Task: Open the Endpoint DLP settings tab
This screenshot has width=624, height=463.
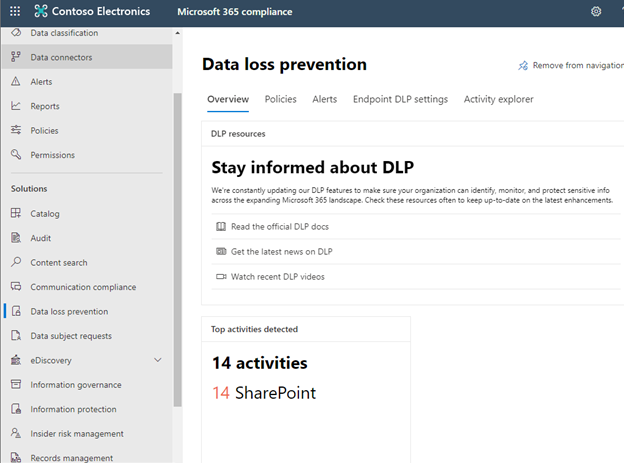Action: point(400,99)
